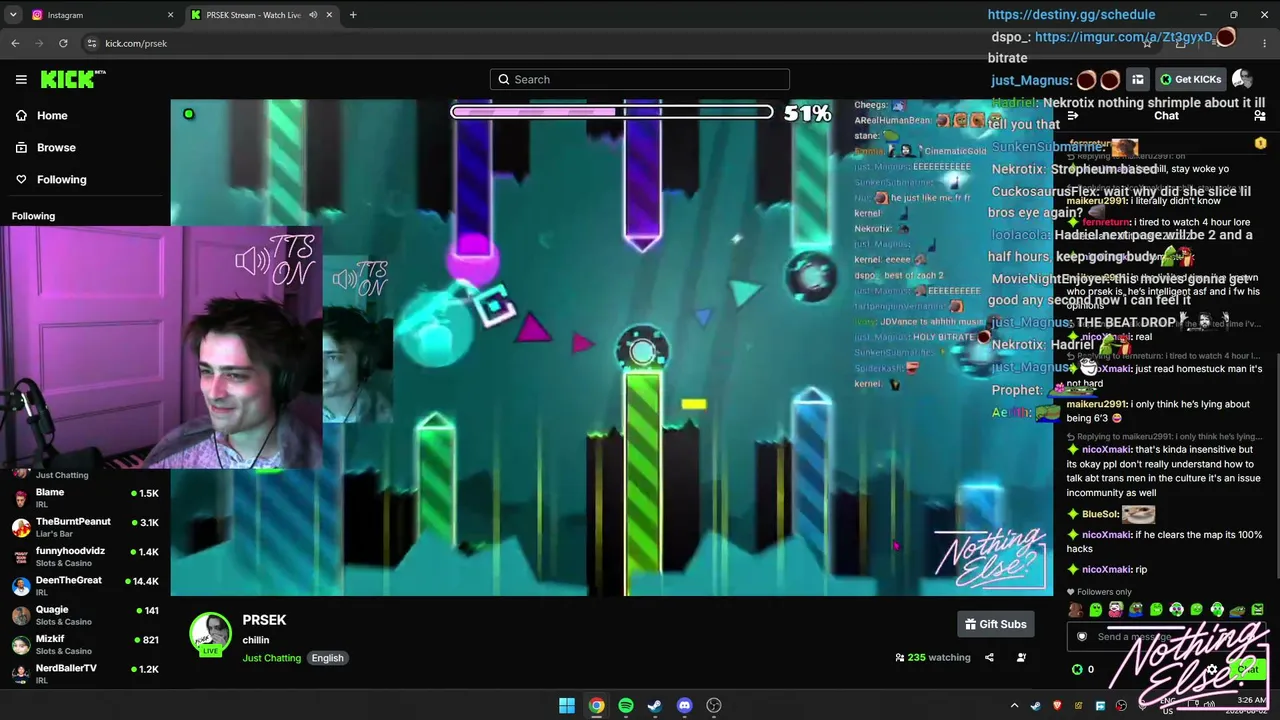
Task: View site information icon in the address bar
Action: (92, 43)
